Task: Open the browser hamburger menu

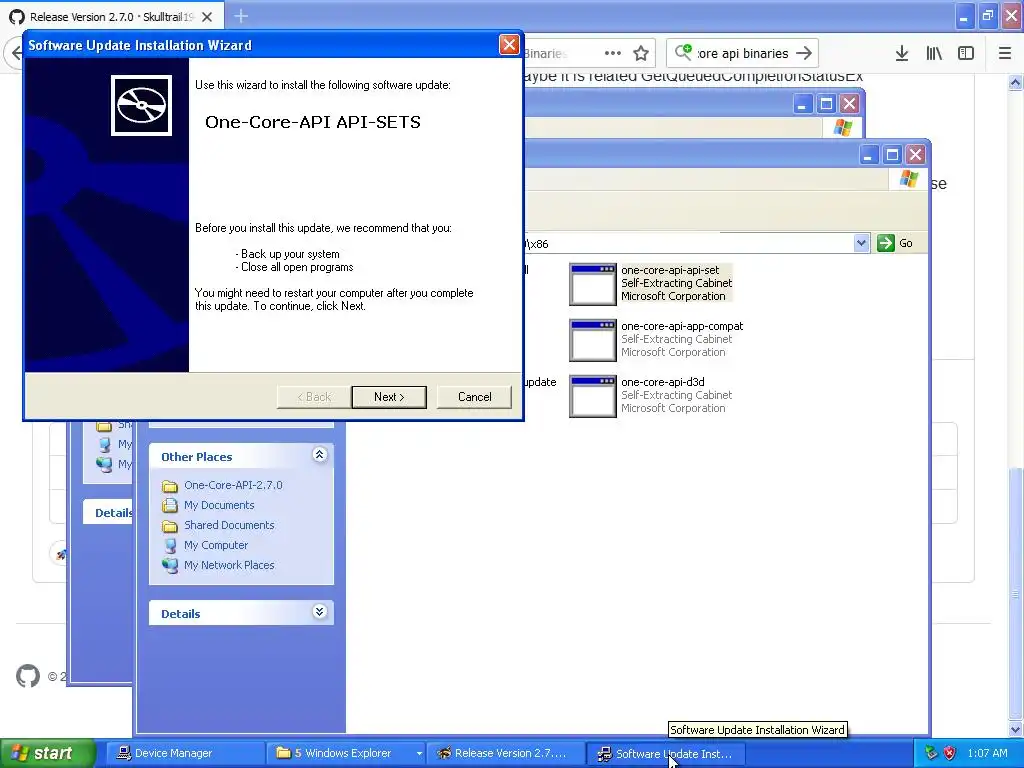Action: 1004,54
